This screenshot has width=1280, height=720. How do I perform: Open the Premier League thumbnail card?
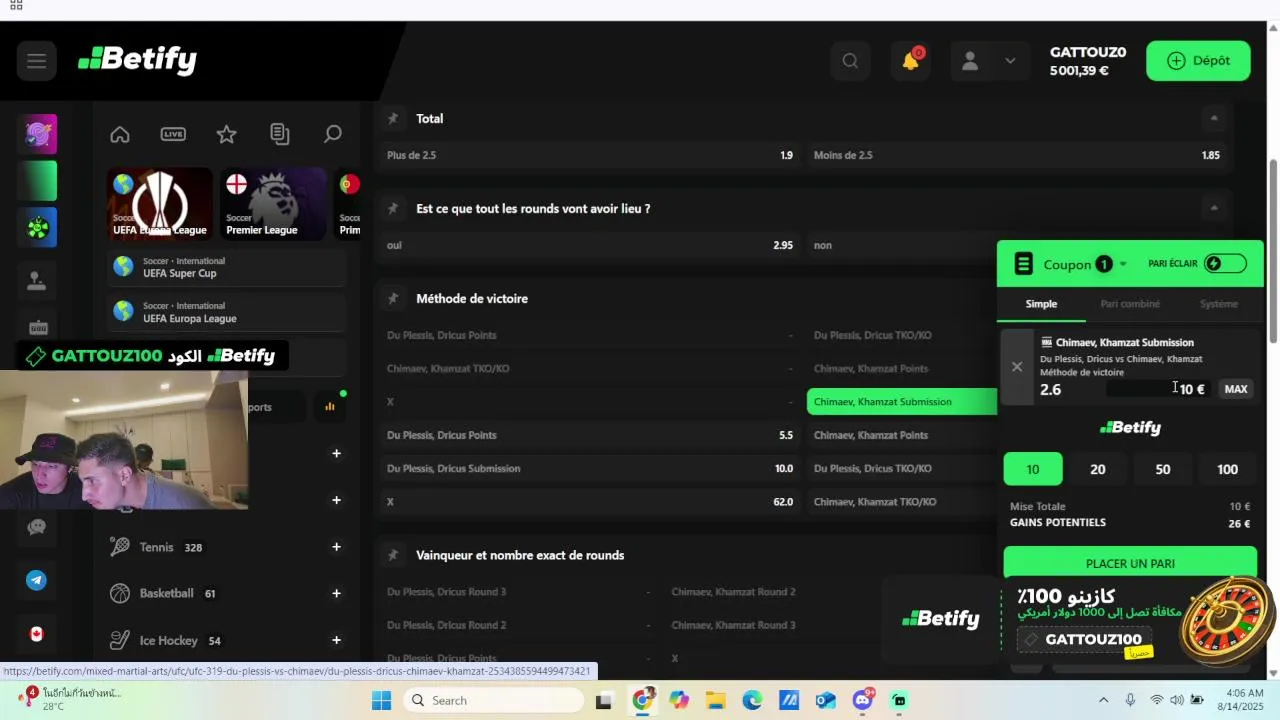tap(273, 204)
